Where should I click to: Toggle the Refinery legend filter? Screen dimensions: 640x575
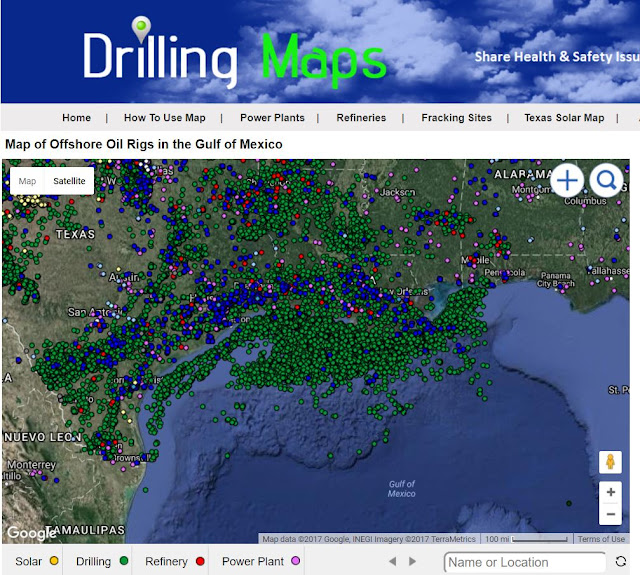click(175, 561)
